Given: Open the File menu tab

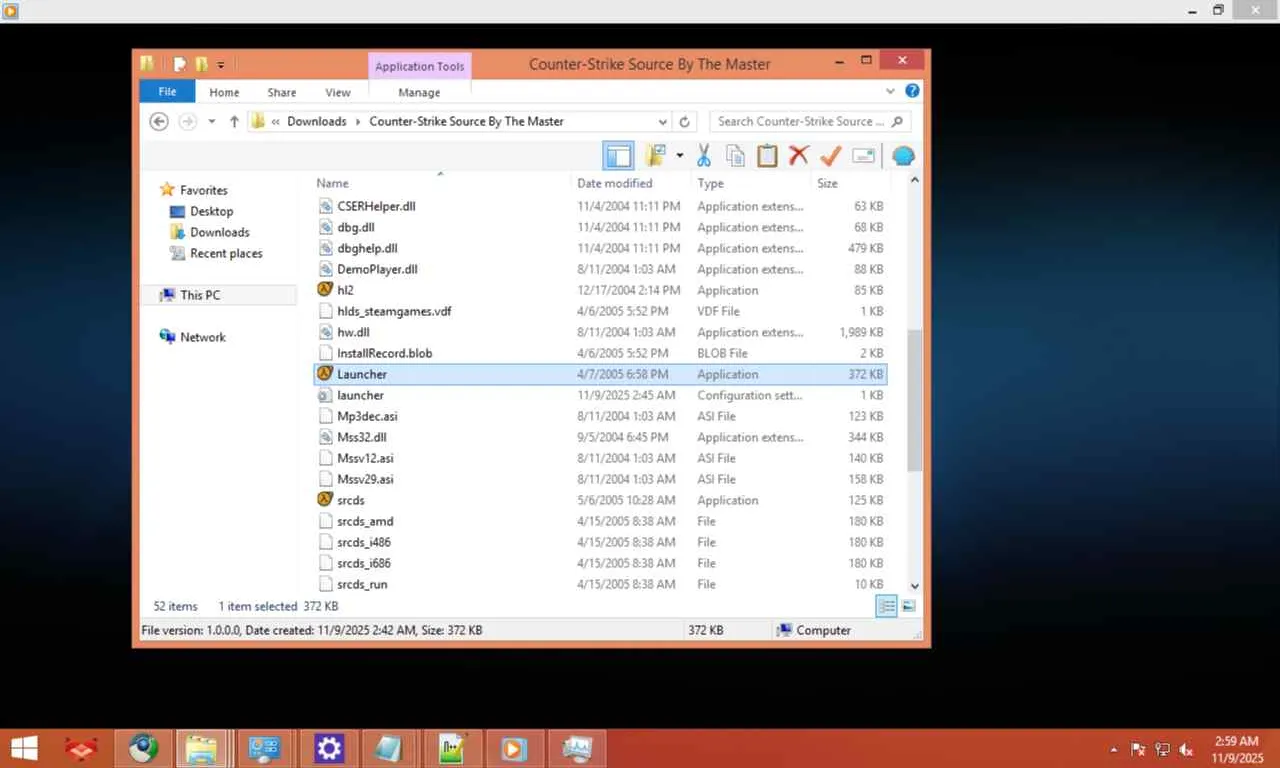Looking at the screenshot, I should coord(167,92).
